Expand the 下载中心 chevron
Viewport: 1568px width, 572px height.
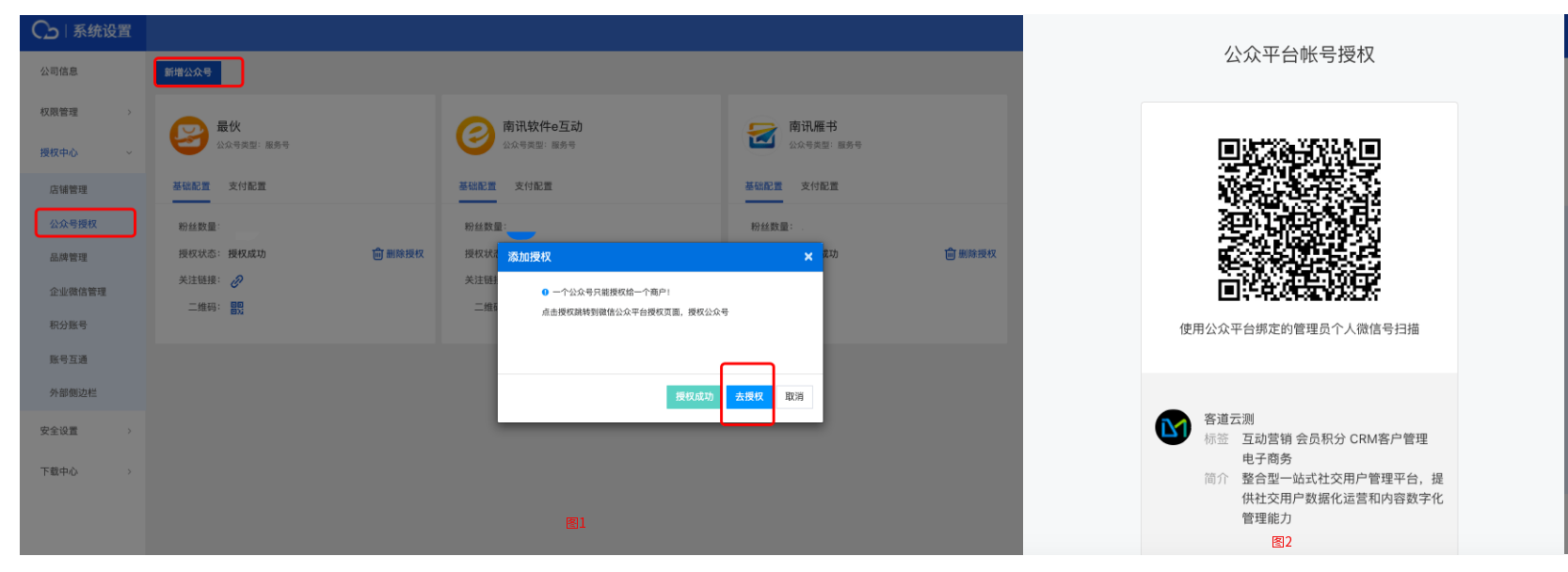point(129,471)
